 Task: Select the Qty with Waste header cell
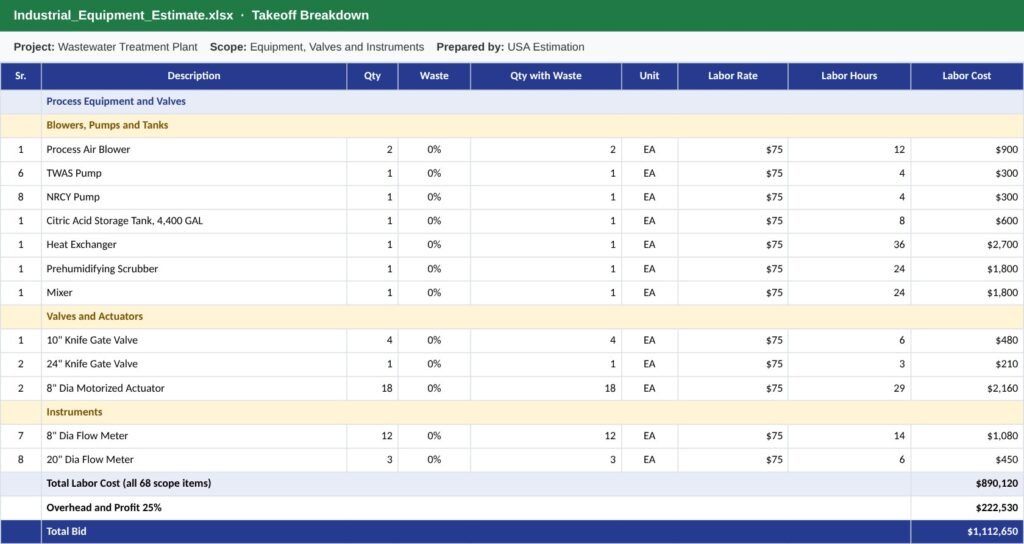tap(545, 76)
